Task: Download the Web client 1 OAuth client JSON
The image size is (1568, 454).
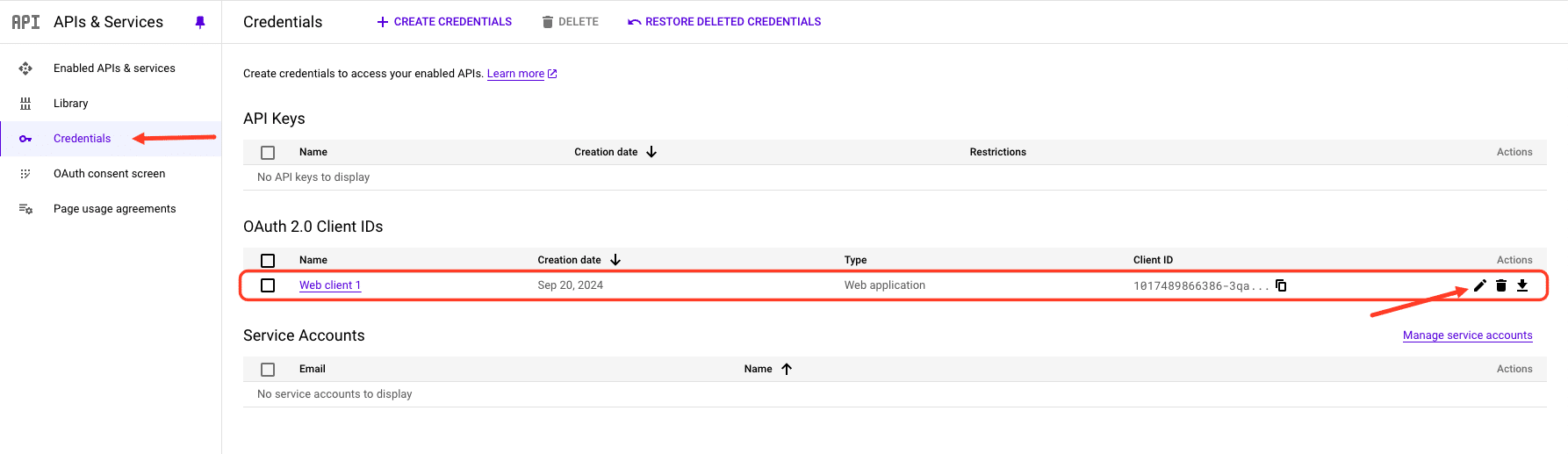Action: point(1522,285)
